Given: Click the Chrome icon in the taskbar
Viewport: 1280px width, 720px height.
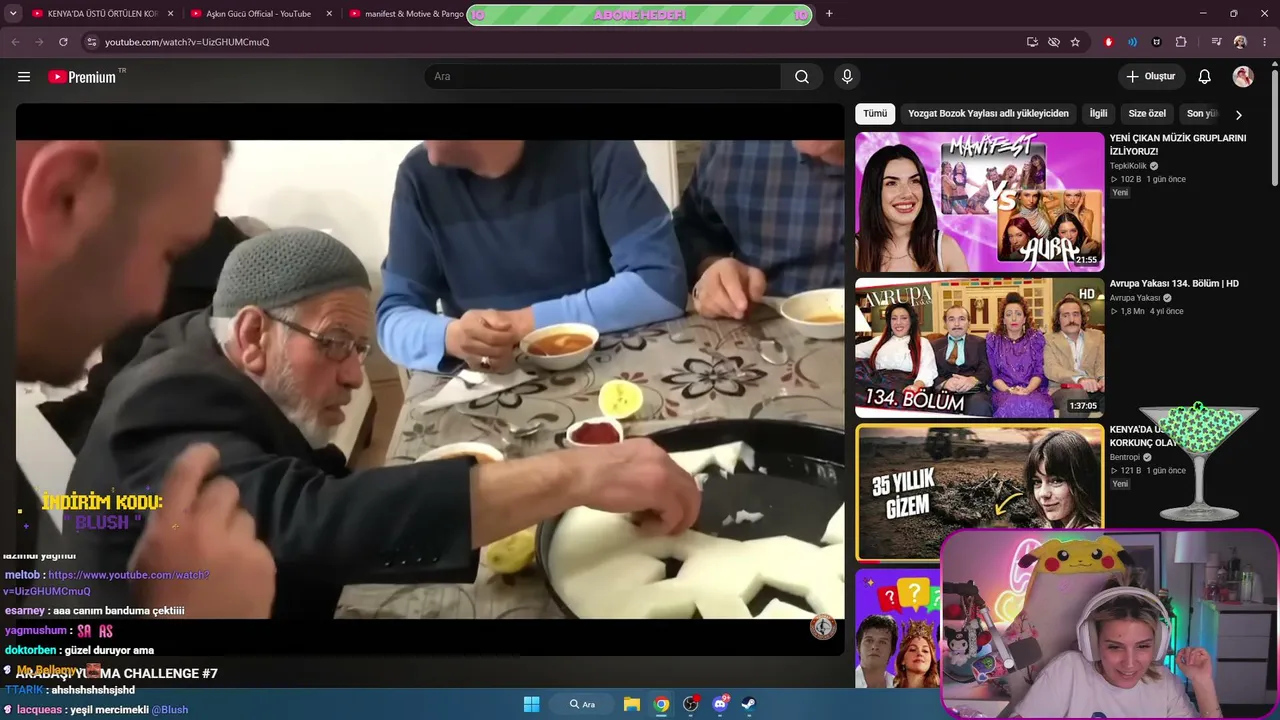Looking at the screenshot, I should [x=661, y=704].
